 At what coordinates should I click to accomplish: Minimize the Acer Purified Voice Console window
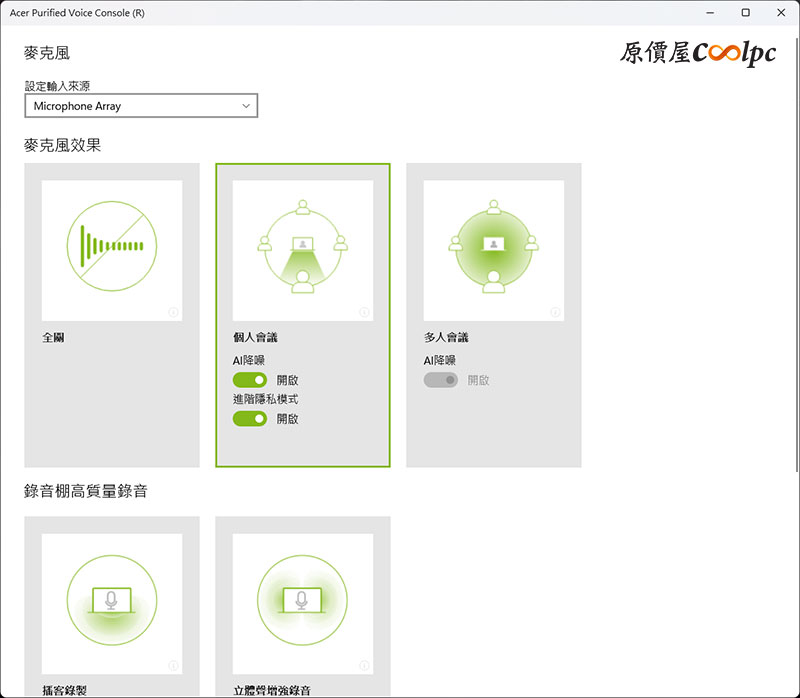coord(710,13)
